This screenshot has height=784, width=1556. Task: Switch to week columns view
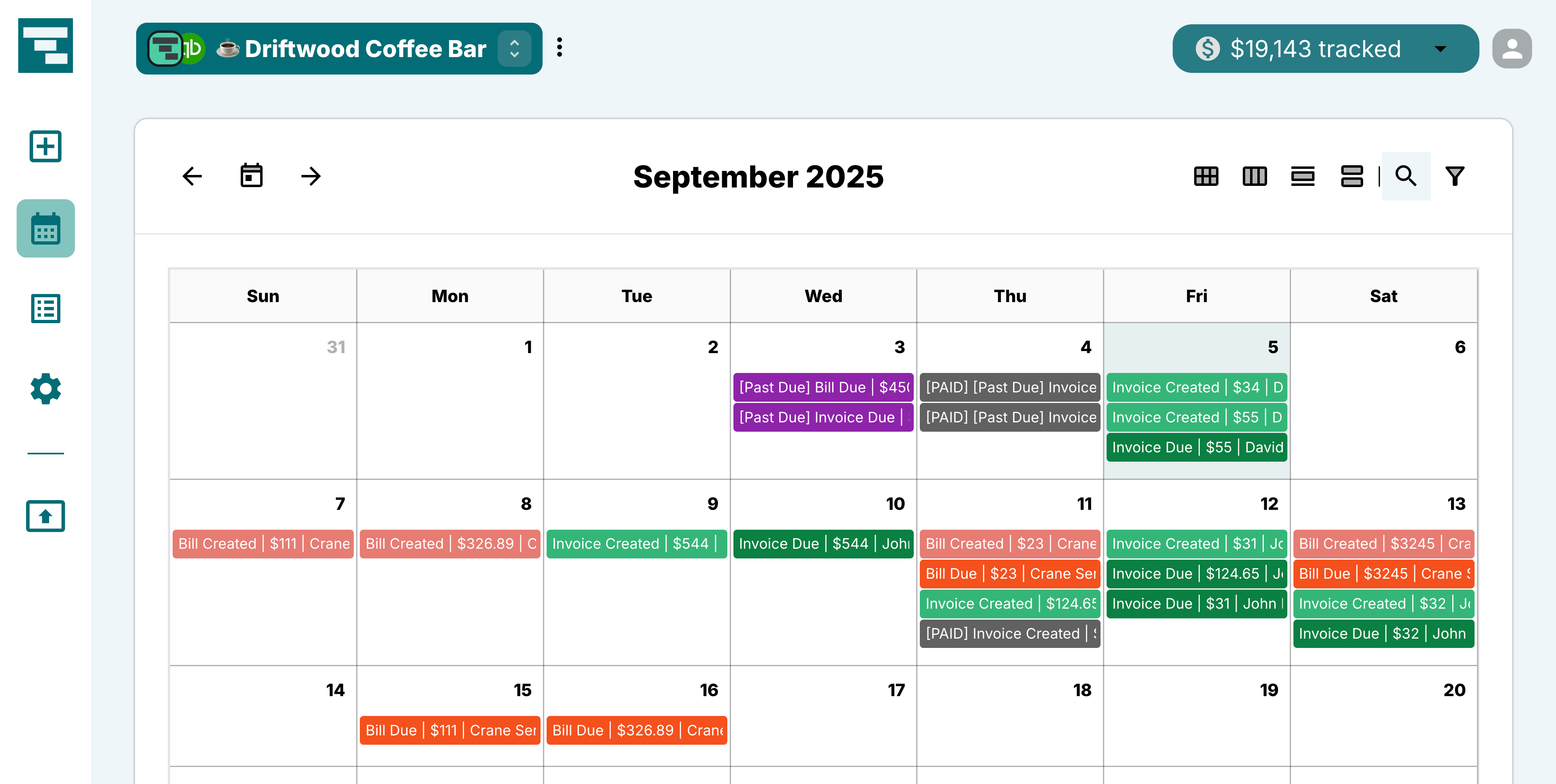point(1254,176)
